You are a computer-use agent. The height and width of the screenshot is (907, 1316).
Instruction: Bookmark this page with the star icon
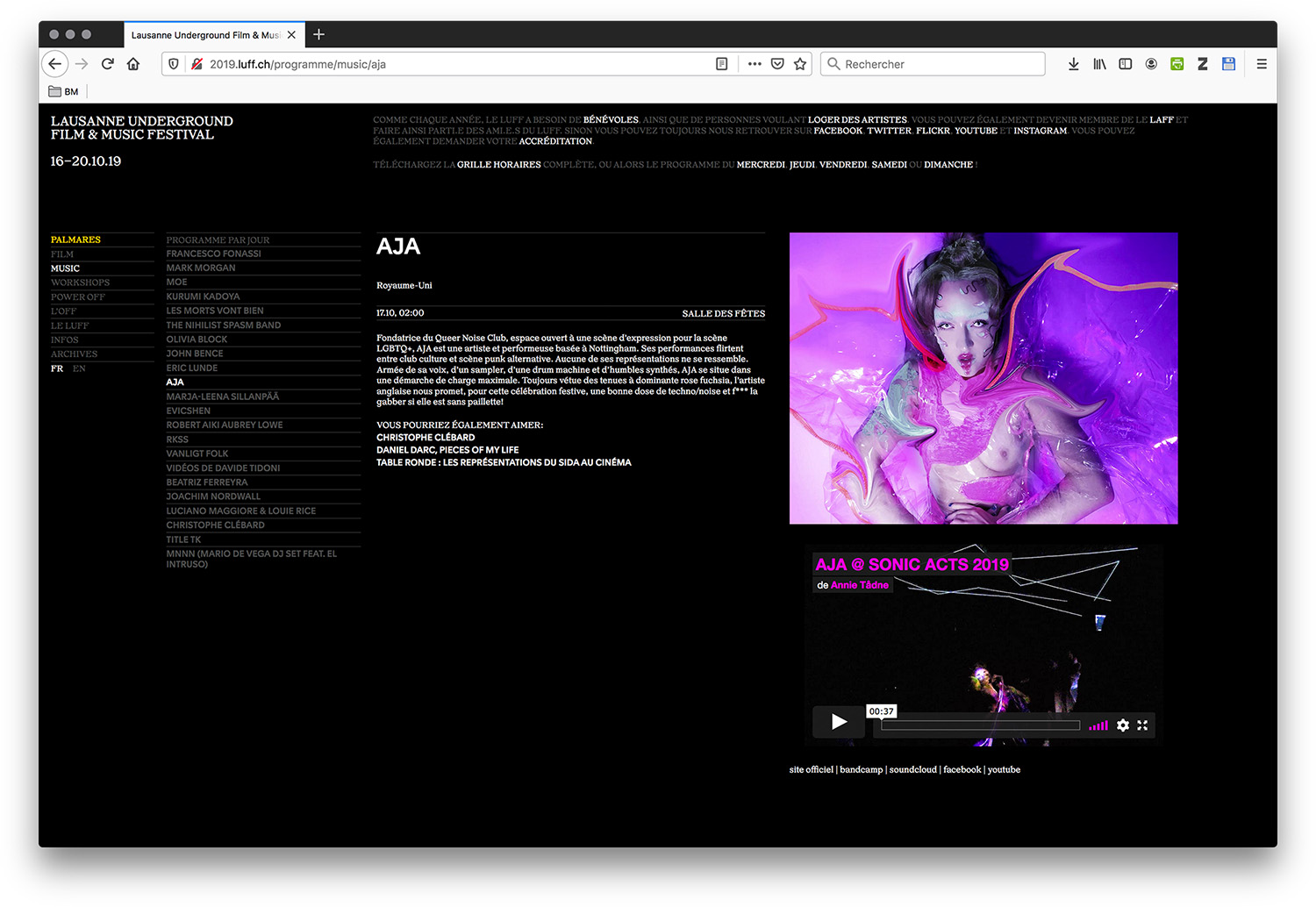tap(800, 64)
